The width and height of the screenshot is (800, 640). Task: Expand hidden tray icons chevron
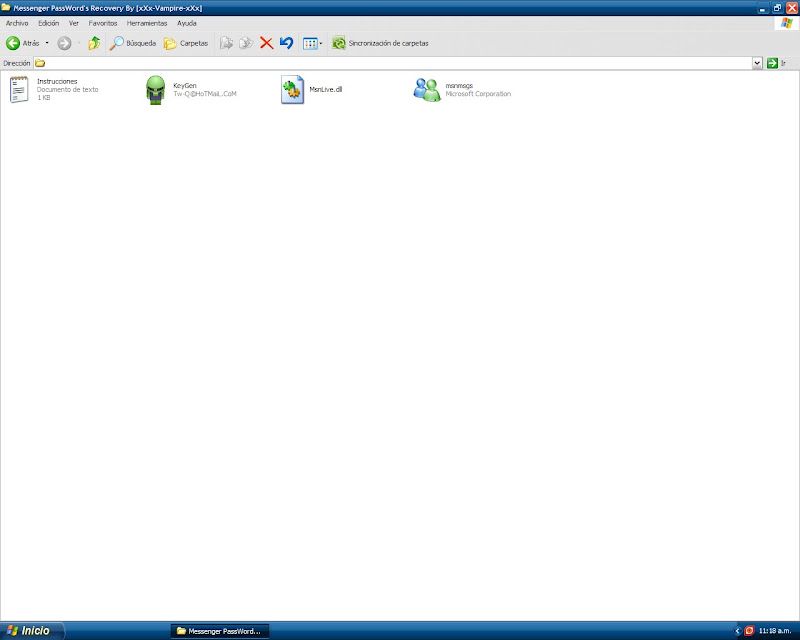[x=737, y=631]
